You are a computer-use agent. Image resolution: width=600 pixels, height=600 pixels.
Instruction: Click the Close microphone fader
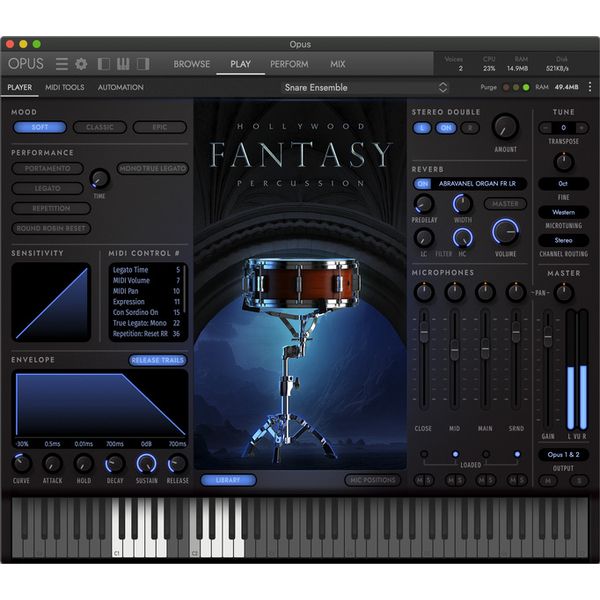424,331
